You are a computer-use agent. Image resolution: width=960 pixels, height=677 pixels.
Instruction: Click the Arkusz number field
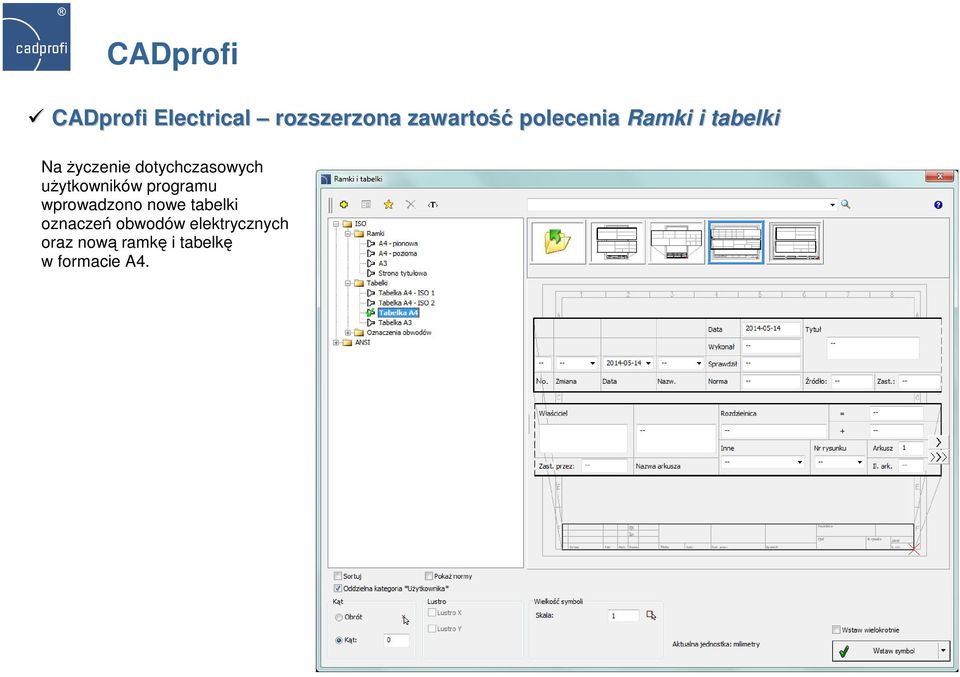point(911,448)
